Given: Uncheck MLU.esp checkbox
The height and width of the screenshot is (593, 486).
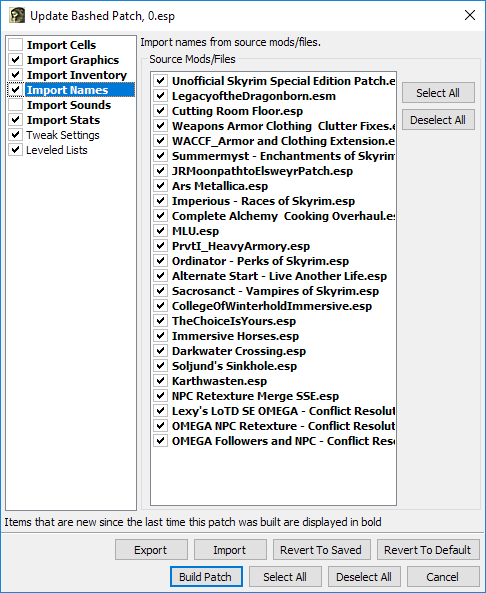Looking at the screenshot, I should coord(160,231).
